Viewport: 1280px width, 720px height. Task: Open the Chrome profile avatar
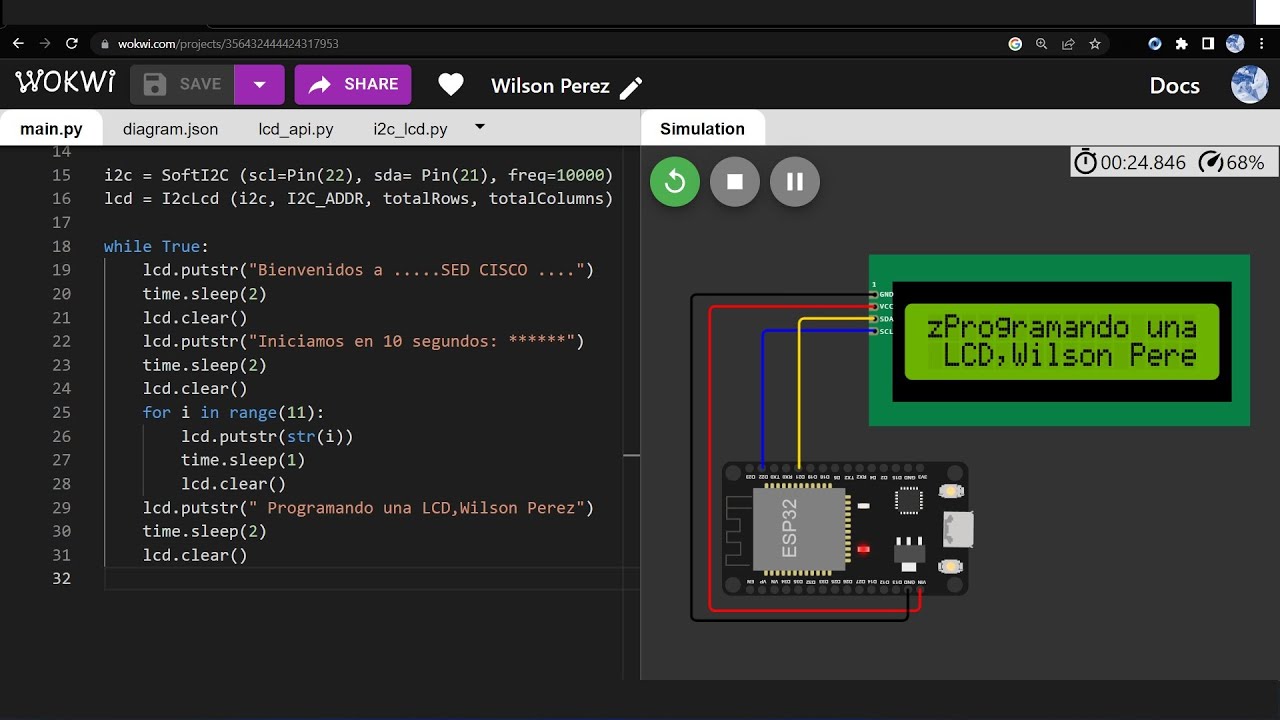coord(1235,44)
